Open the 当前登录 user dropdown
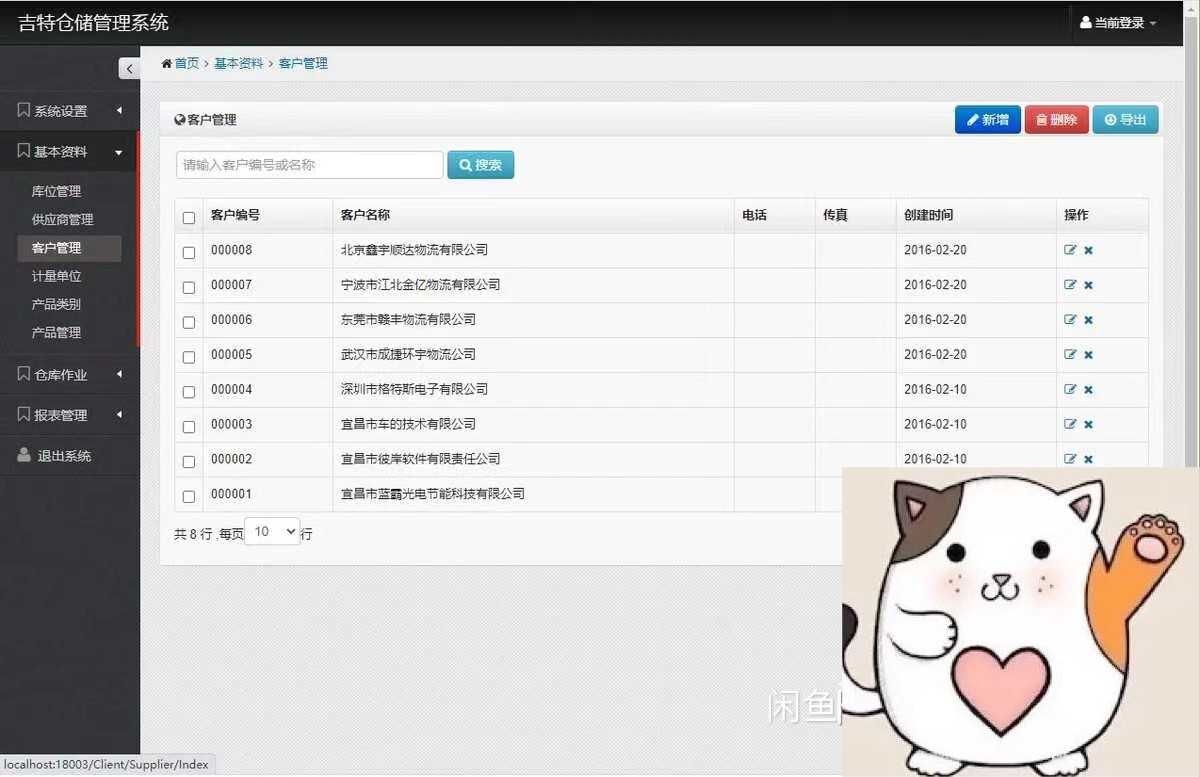 pos(1118,23)
